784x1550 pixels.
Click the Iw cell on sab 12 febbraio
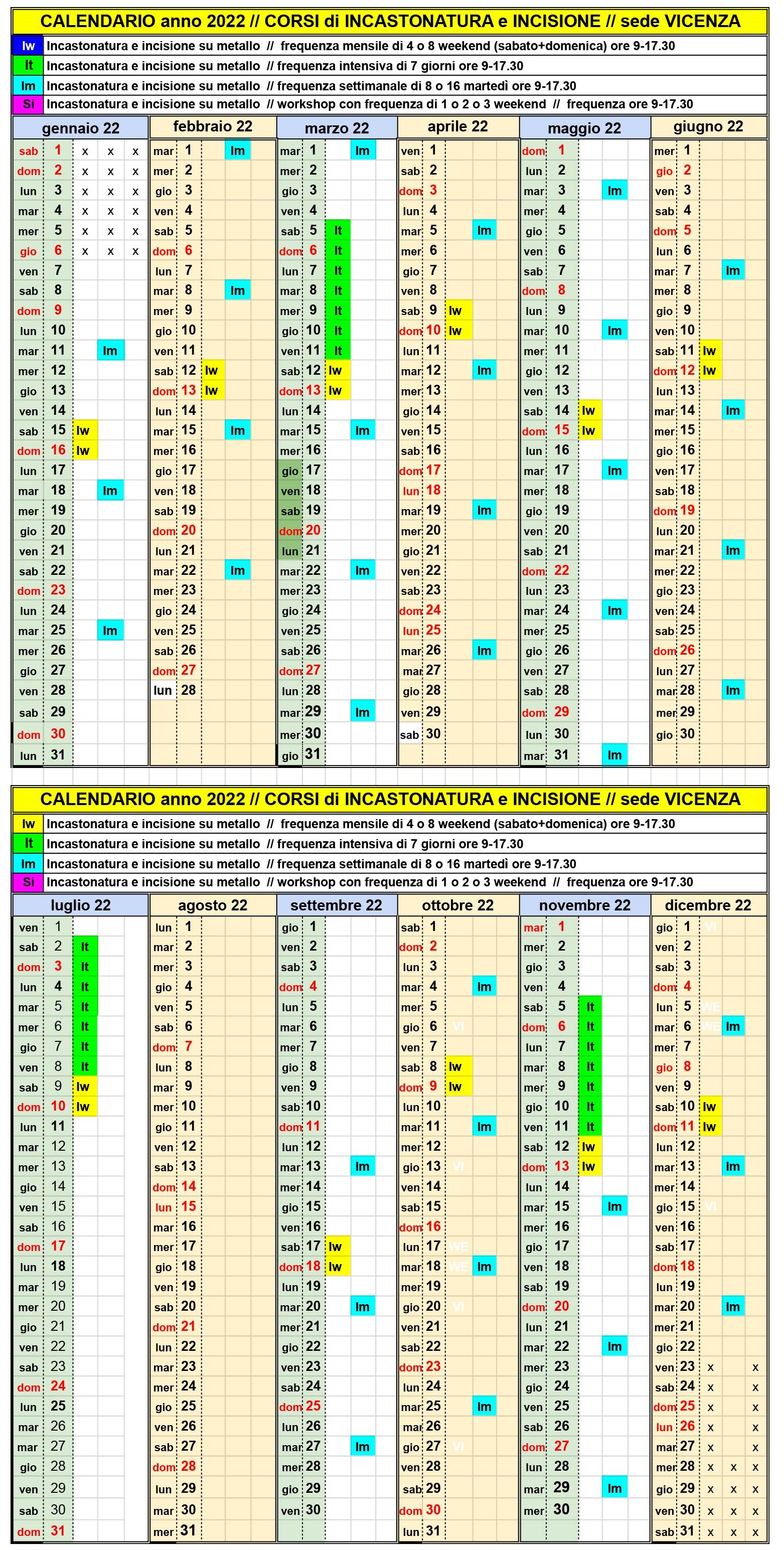pyautogui.click(x=213, y=370)
